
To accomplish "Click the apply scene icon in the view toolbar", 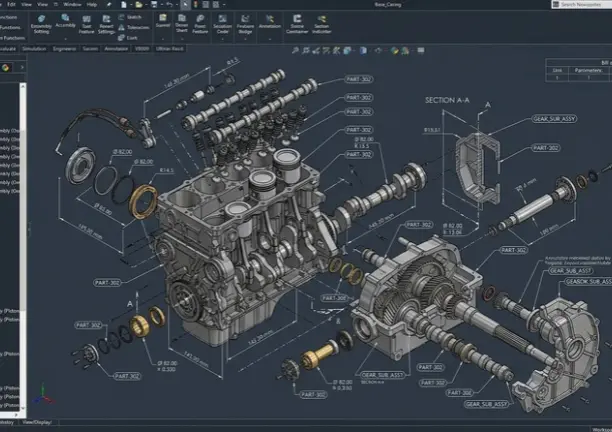I will click(405, 51).
